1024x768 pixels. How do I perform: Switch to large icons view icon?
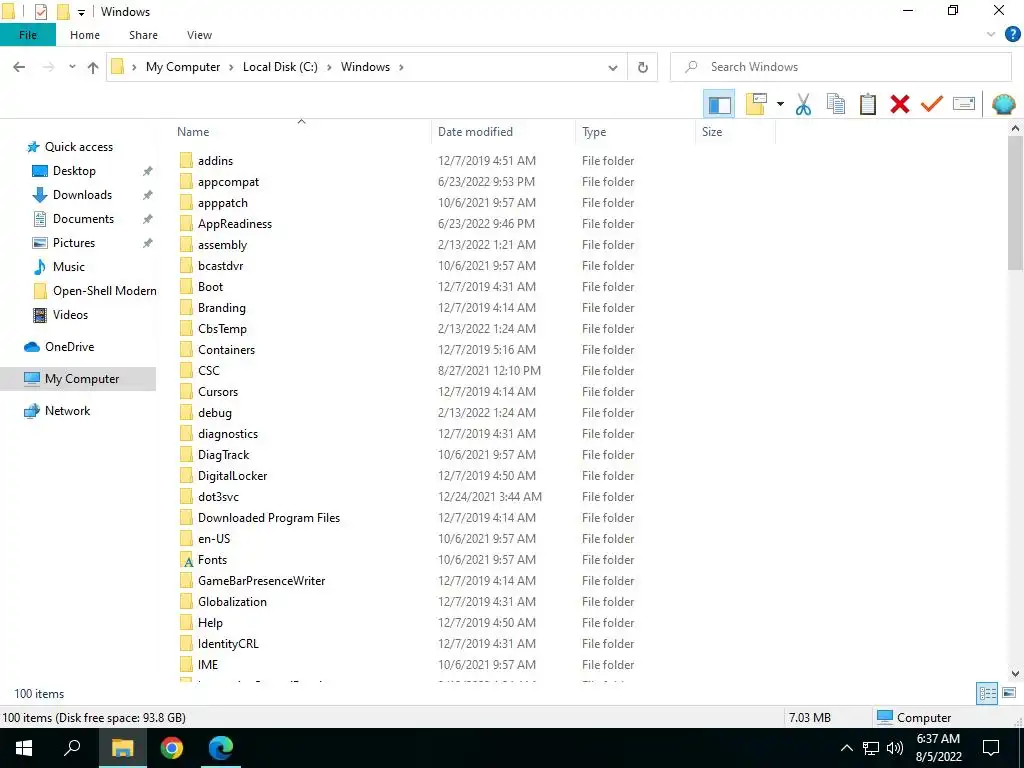[1009, 694]
